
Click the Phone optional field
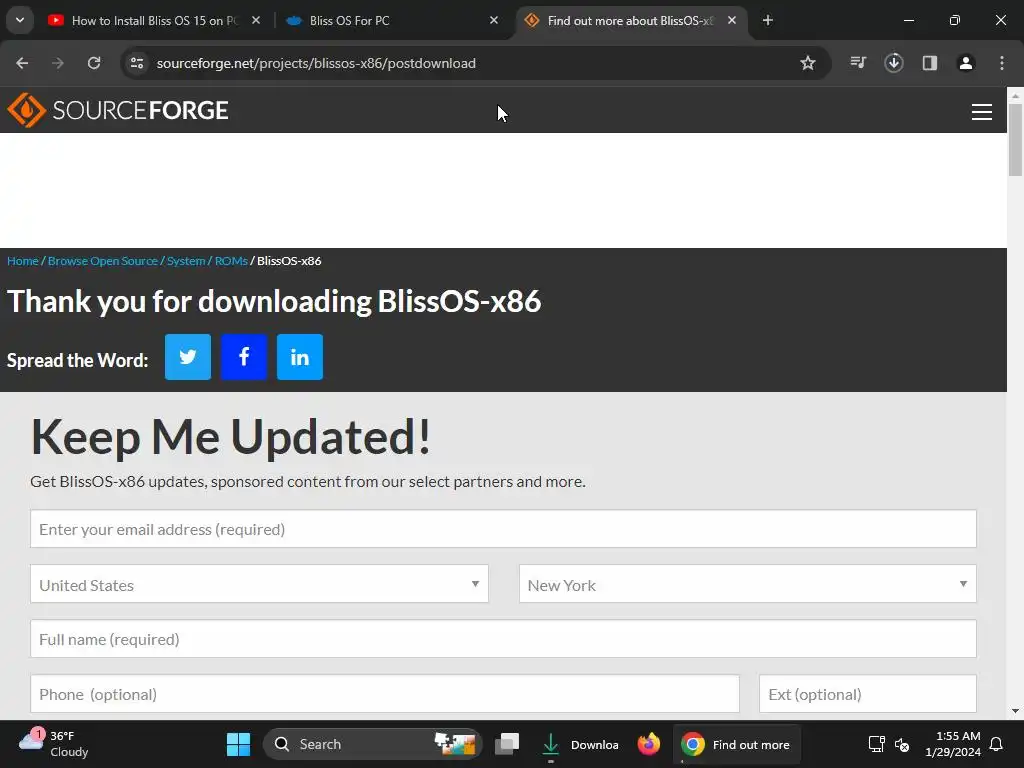385,694
